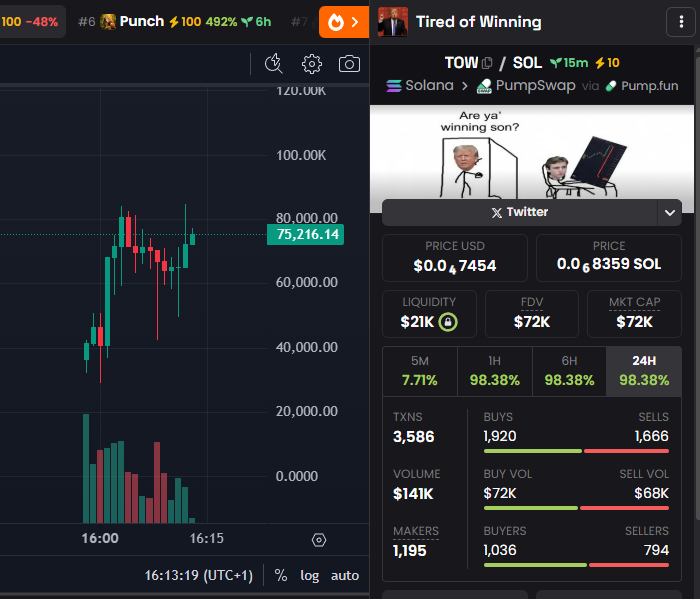Select the 24H timeframe tab
Viewport: 700px width, 599px height.
(644, 371)
